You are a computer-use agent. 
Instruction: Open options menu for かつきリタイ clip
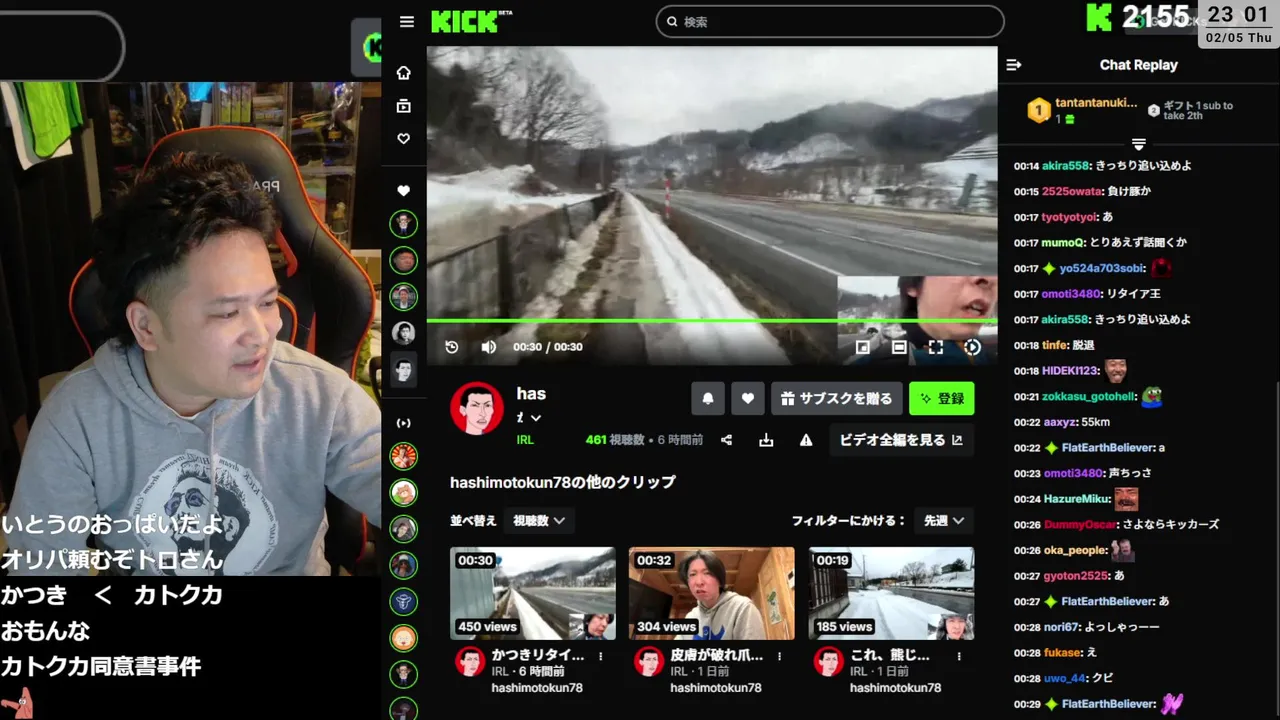(x=601, y=656)
